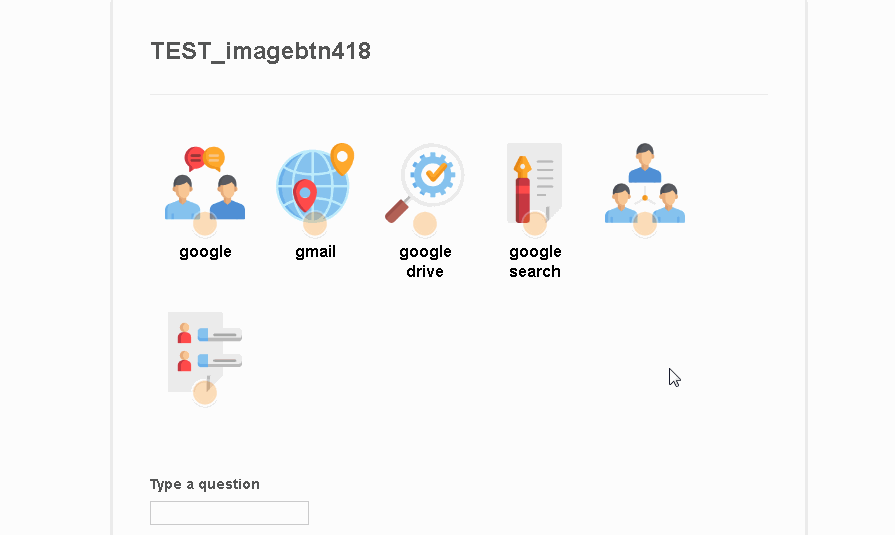Click the "gmail" option label
The image size is (895, 535).
[315, 252]
